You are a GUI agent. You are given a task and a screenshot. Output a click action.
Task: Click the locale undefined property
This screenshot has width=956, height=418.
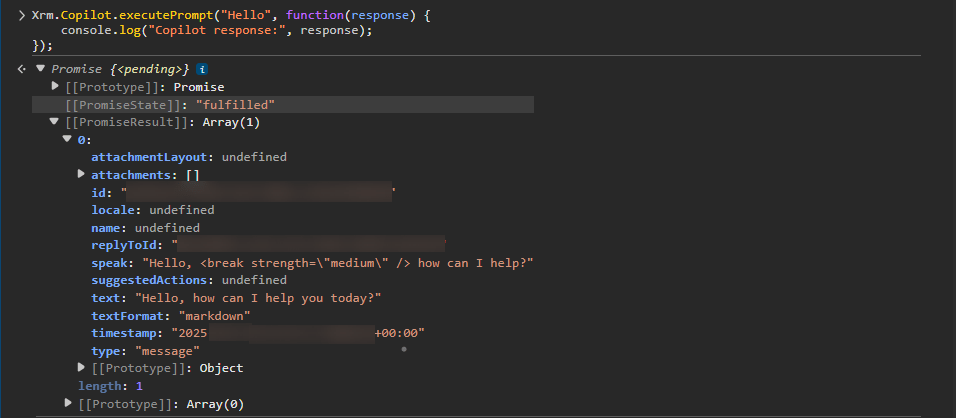(152, 210)
